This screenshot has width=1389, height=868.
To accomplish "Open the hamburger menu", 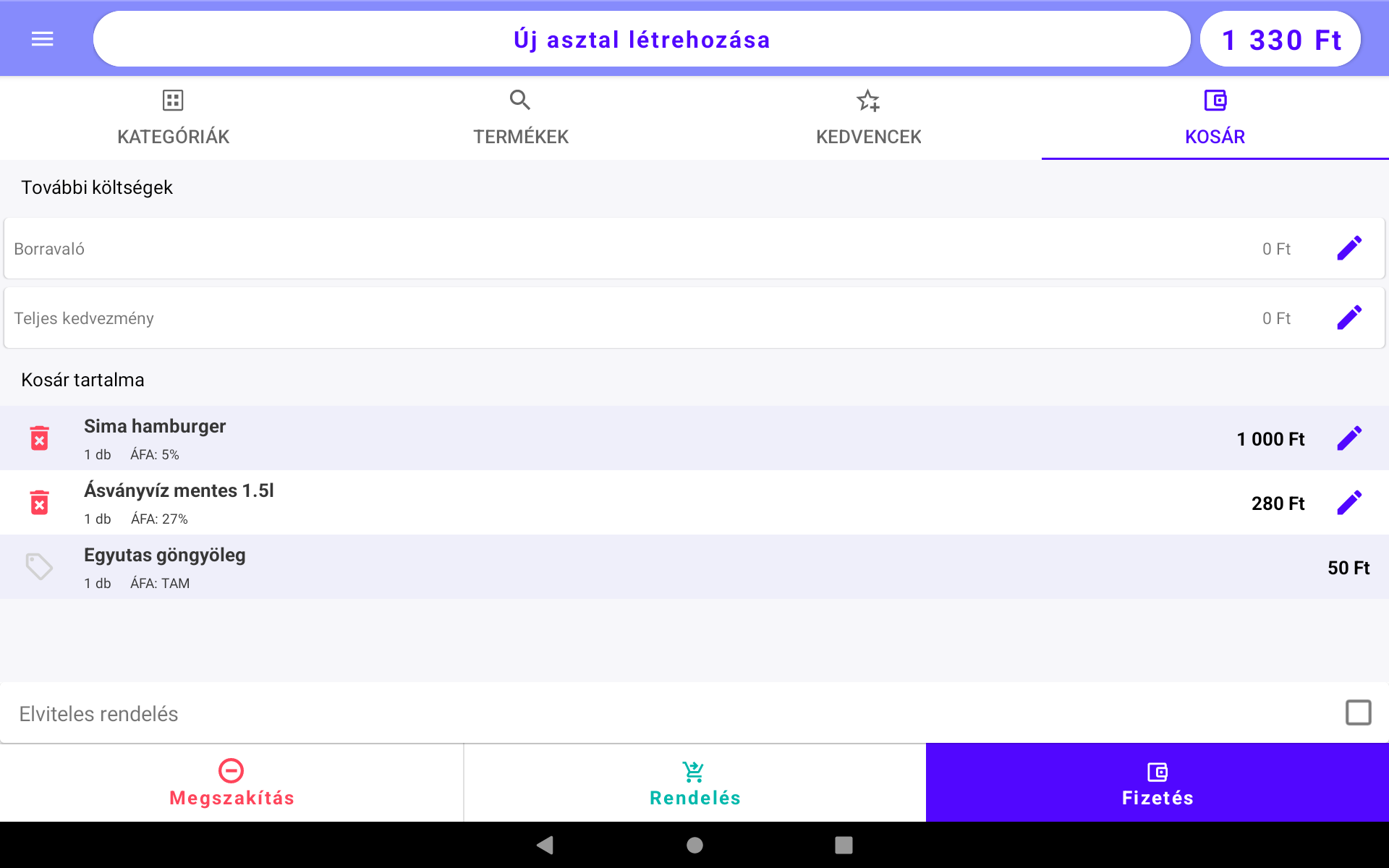I will pos(43,39).
